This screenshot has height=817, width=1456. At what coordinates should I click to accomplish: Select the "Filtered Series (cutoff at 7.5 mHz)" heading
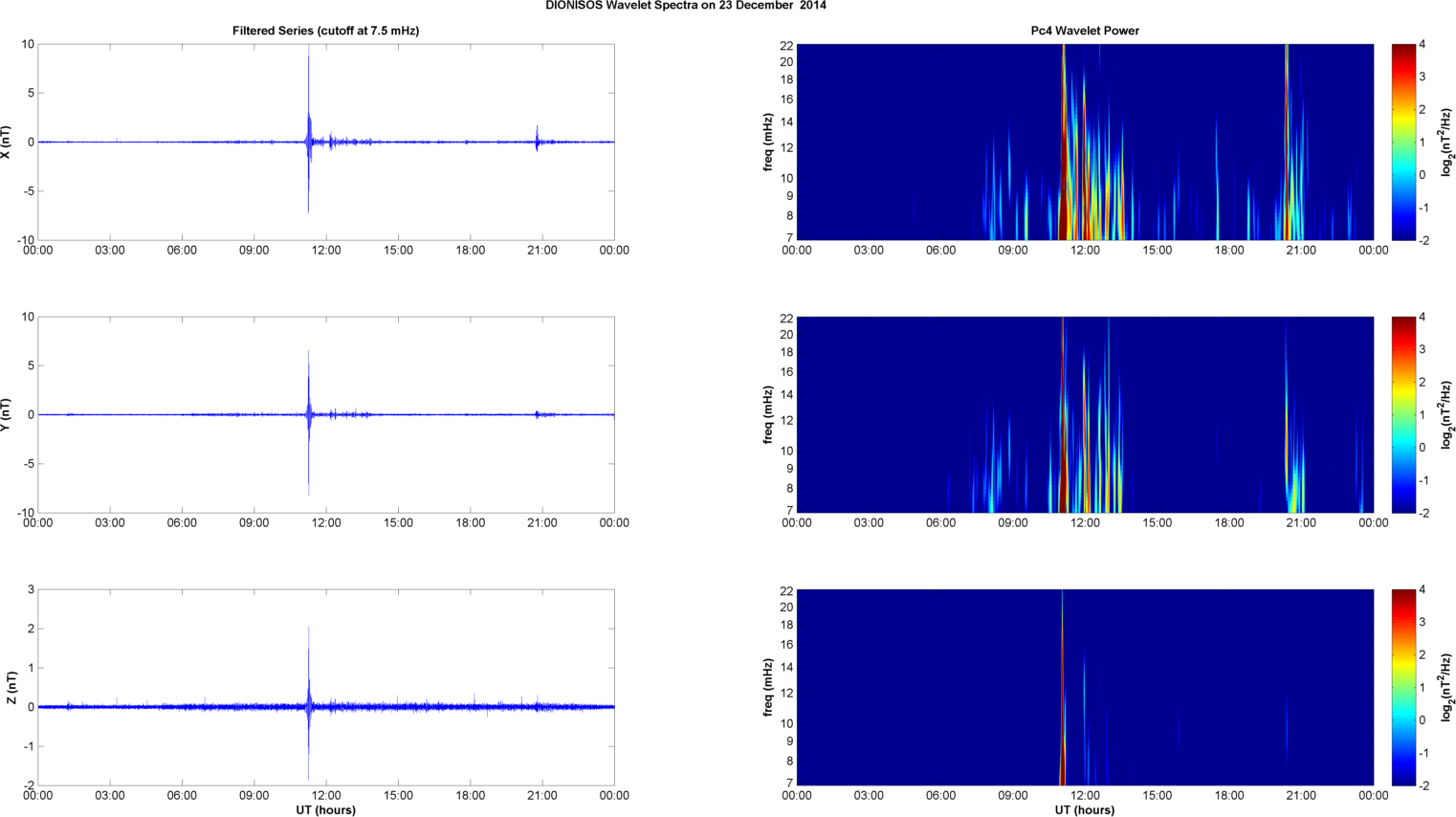325,31
